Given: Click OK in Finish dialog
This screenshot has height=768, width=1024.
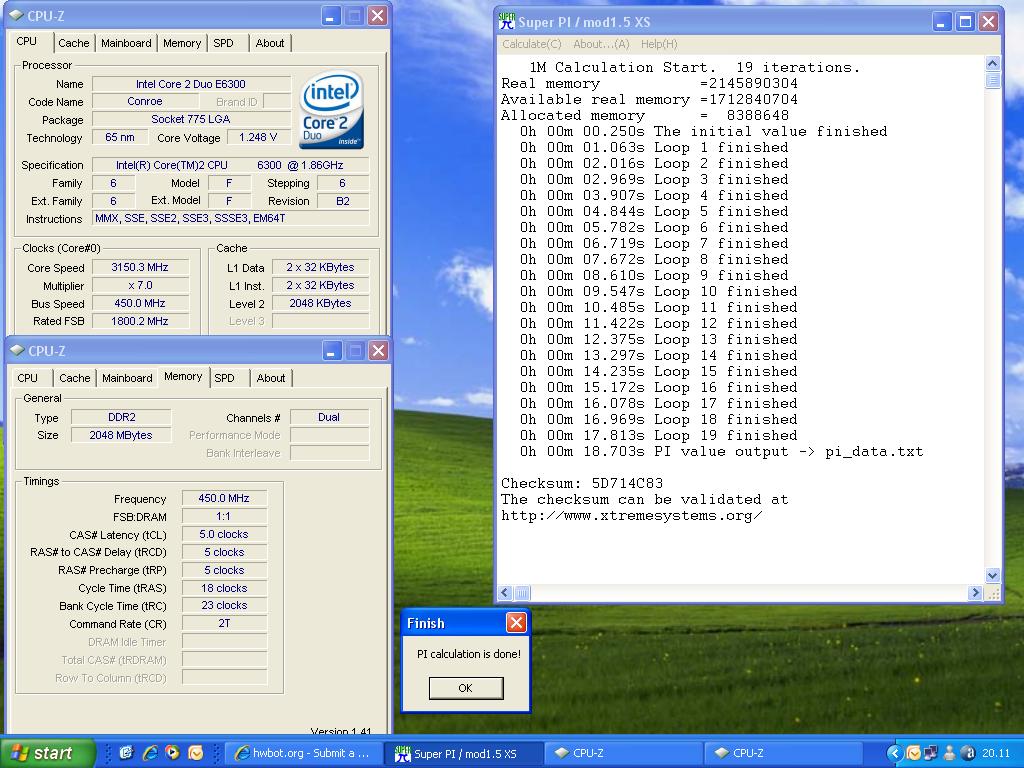Looking at the screenshot, I should (x=466, y=688).
